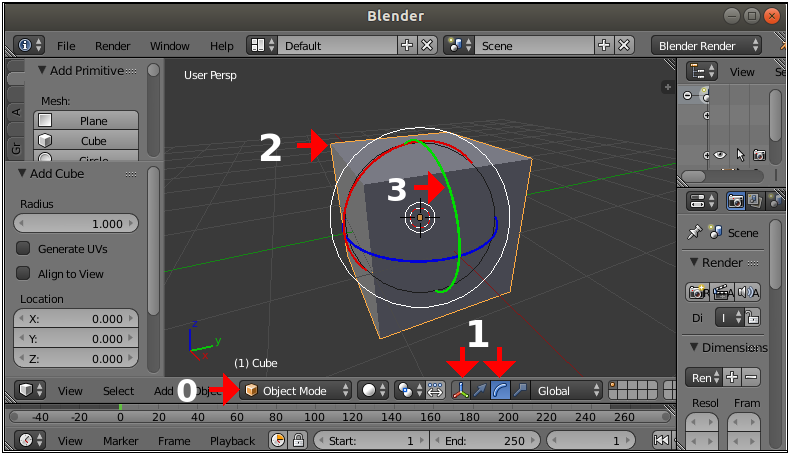Switch to Render properties camera tab
790x454 pixels.
(x=736, y=202)
